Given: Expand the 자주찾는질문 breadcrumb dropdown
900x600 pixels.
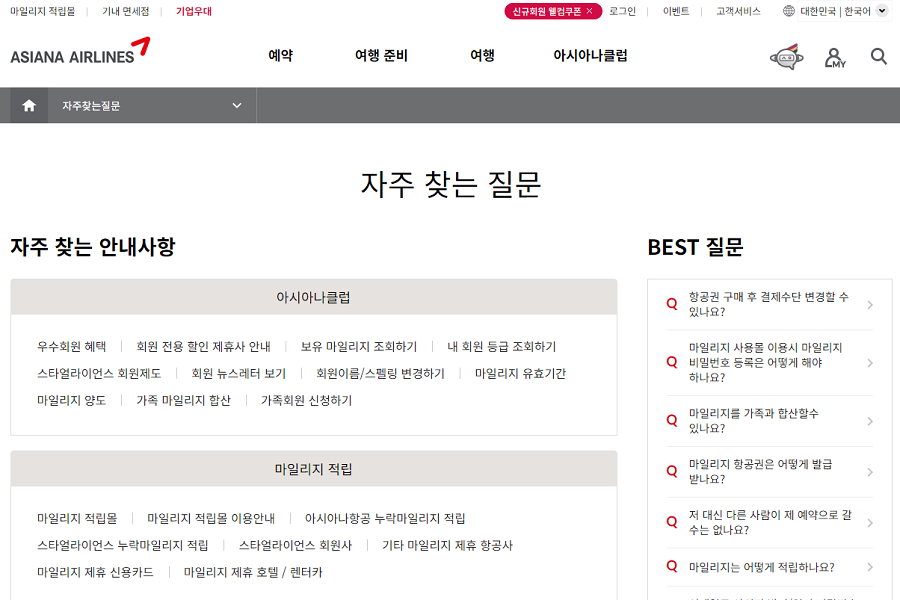Looking at the screenshot, I should click(238, 105).
